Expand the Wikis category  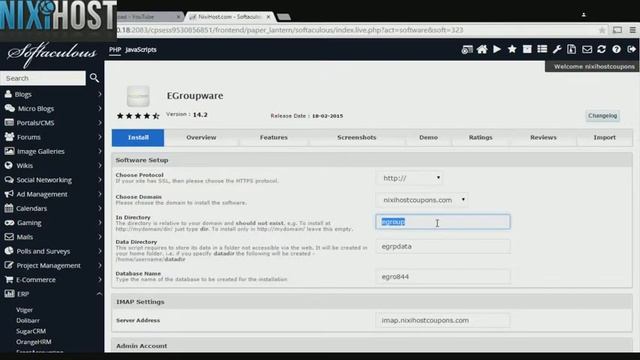click(52, 166)
